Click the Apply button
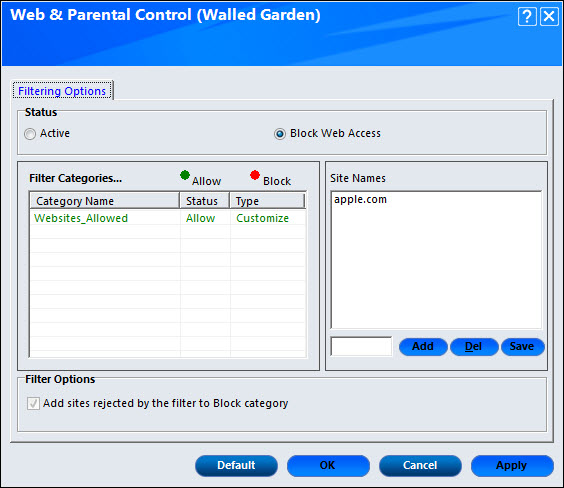The width and height of the screenshot is (564, 488). coord(512,466)
